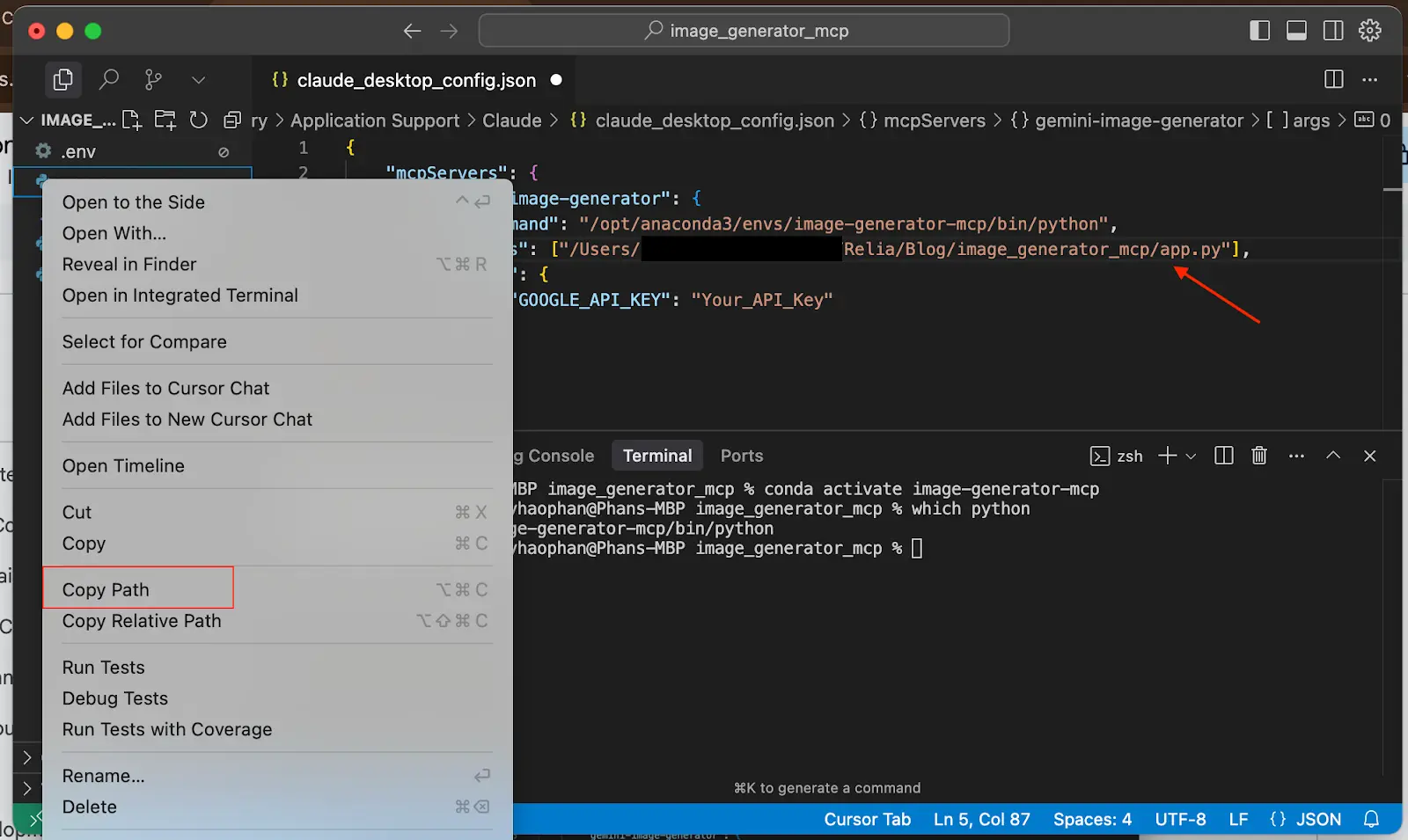The height and width of the screenshot is (840, 1408).
Task: Click the image_generator_mcp command center search box
Action: coord(744,31)
